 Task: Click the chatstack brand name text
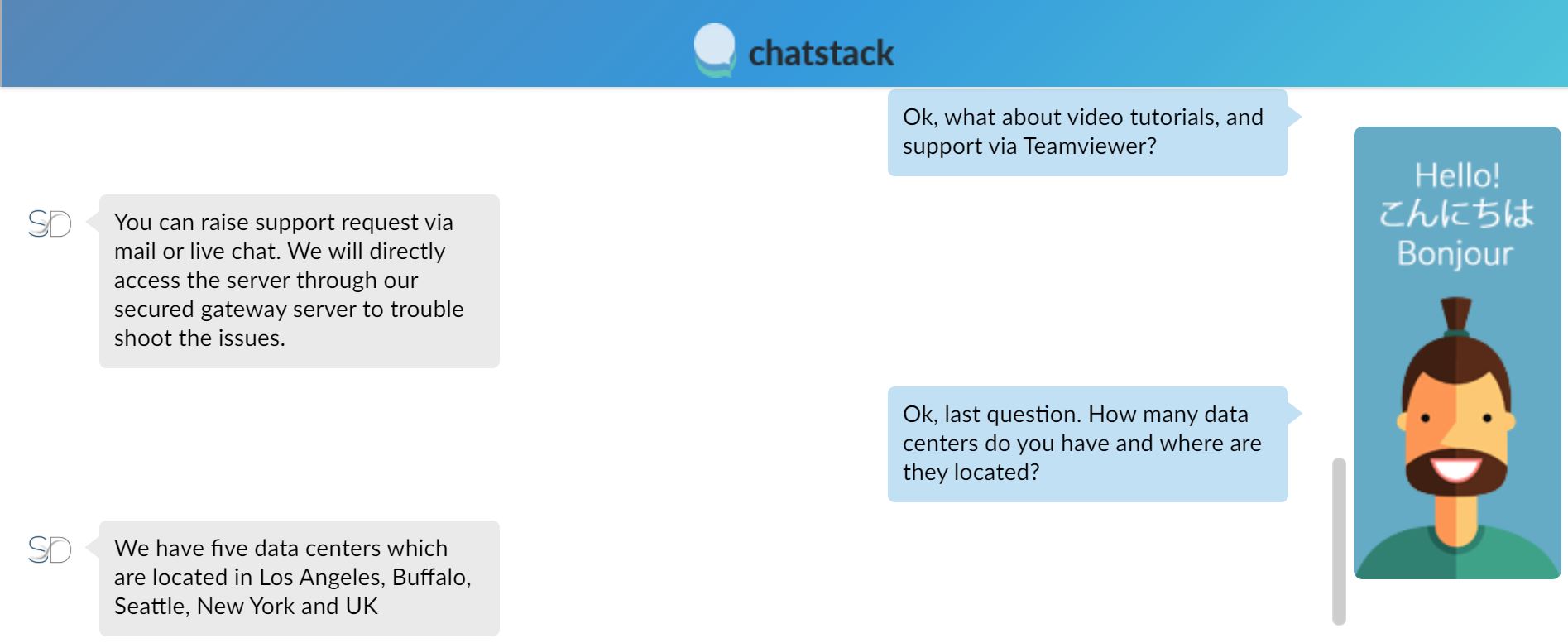[821, 53]
